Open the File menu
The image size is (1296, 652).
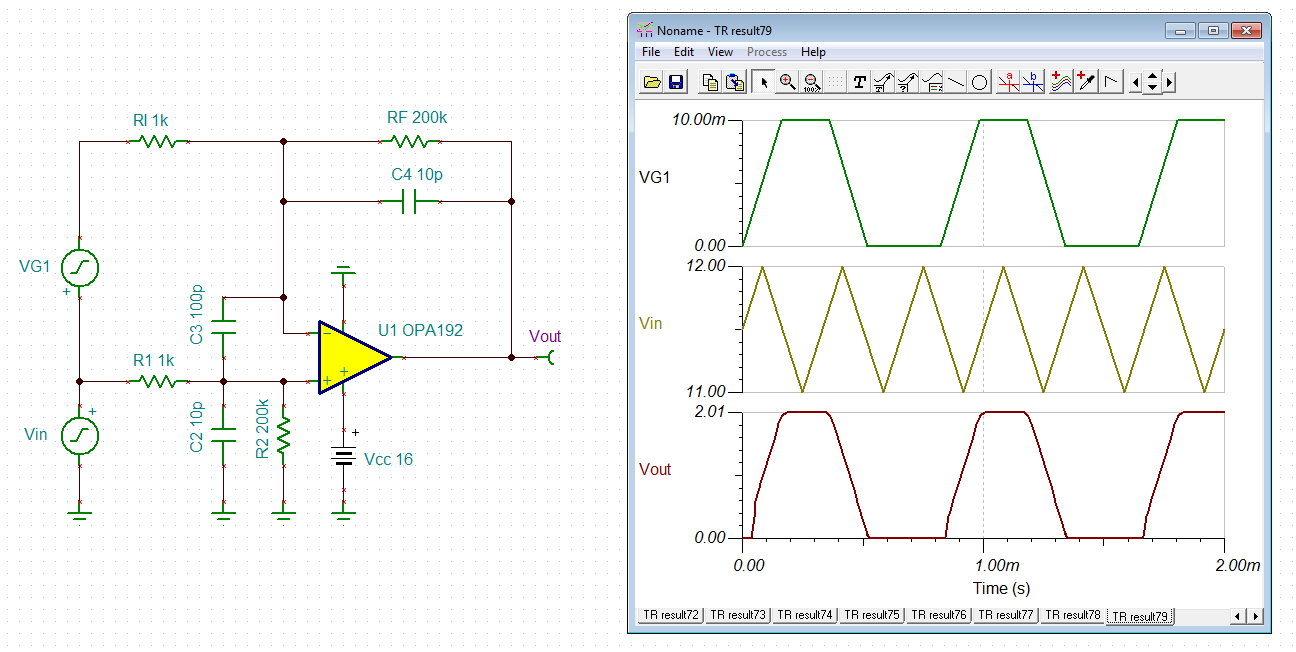click(651, 52)
